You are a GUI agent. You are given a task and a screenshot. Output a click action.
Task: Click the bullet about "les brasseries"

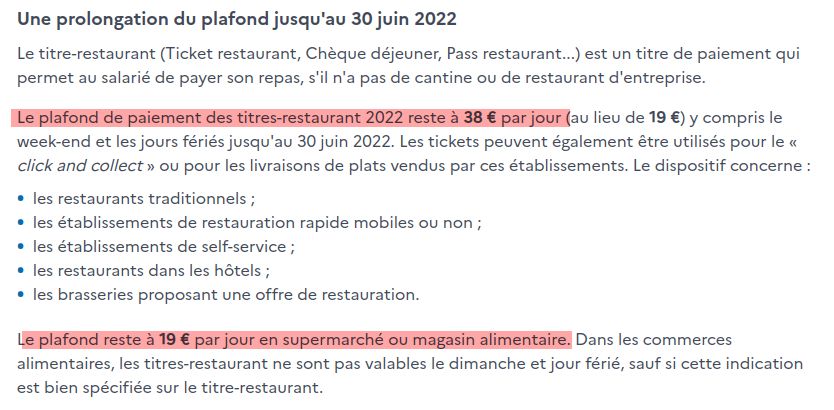226,294
